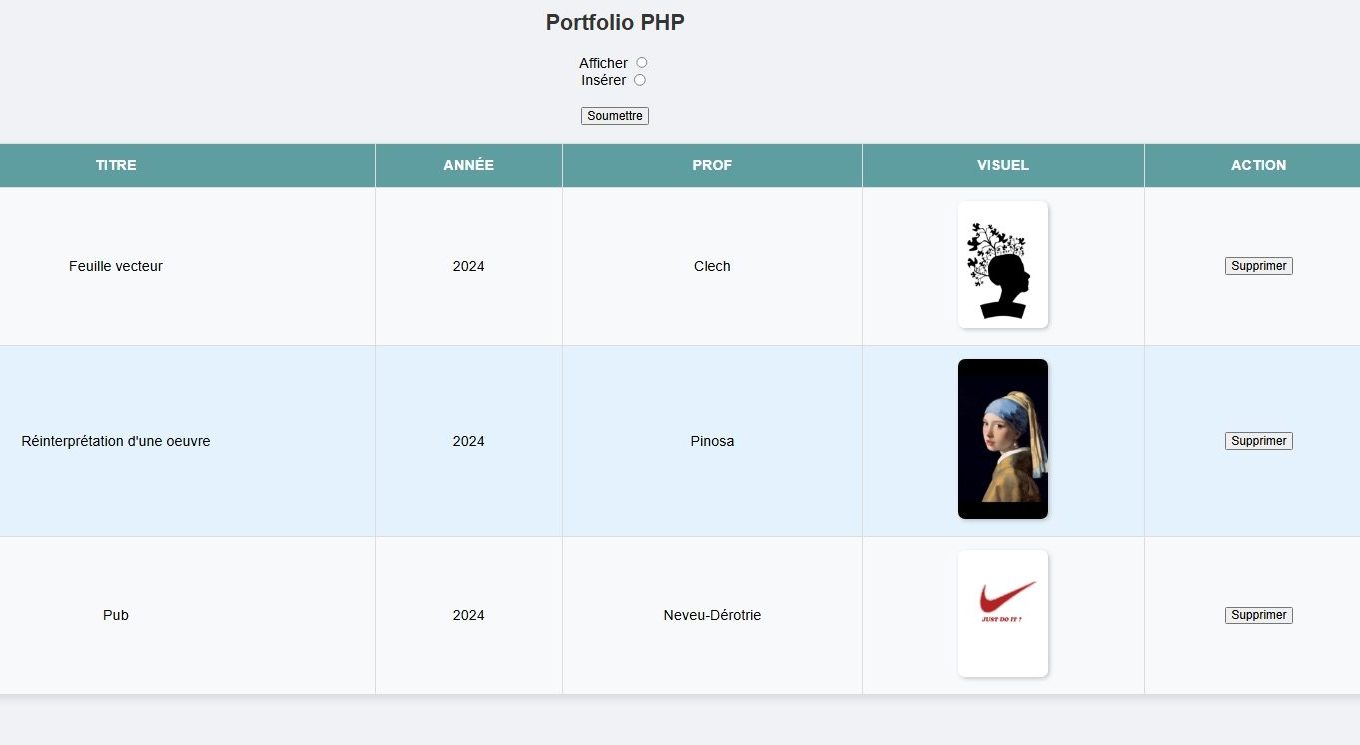
Task: Click the Réinterprétation d'une oeuvre title
Action: tap(116, 441)
